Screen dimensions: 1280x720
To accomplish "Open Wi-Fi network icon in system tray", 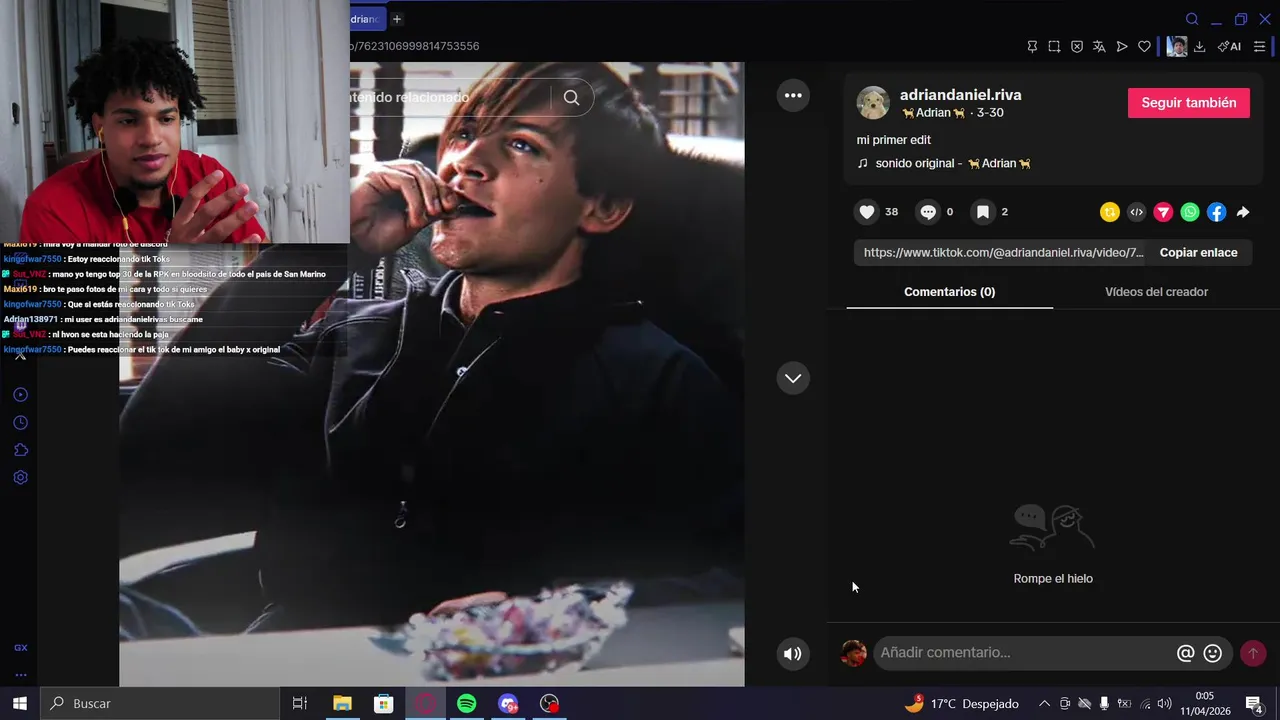I will pos(1144,704).
